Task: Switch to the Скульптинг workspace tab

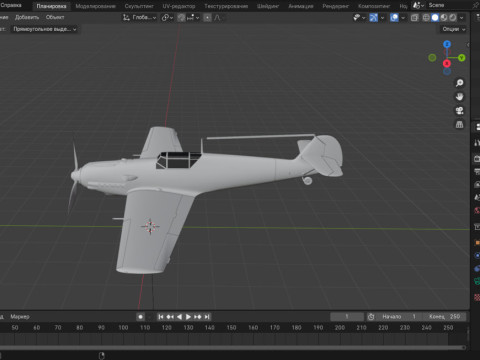Action: 139,6
